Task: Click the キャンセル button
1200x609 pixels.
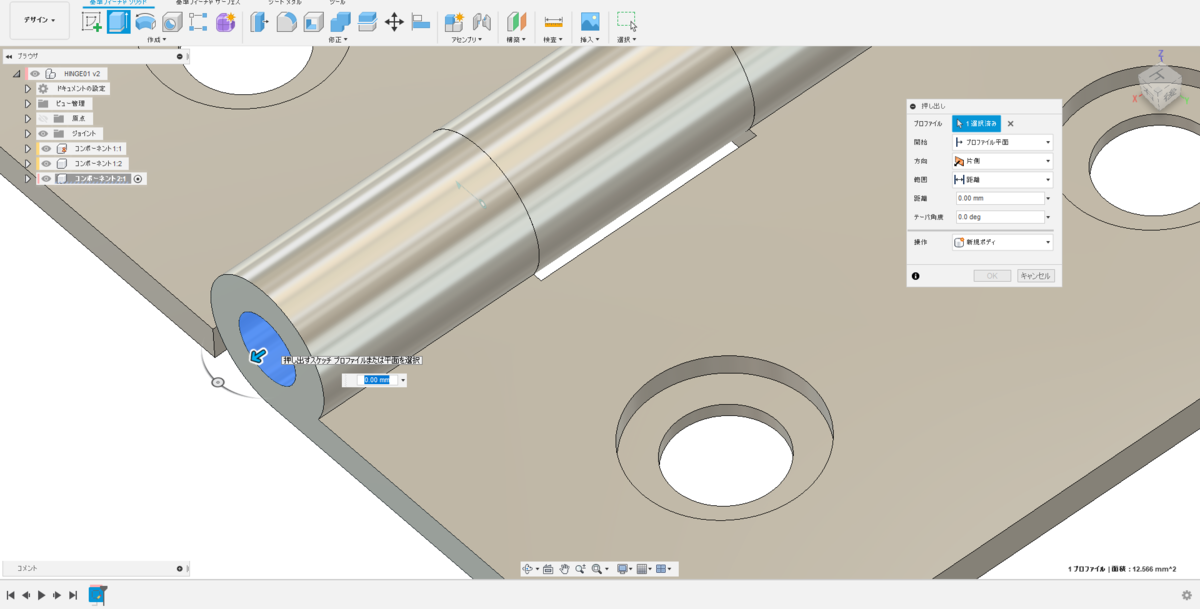Action: (1036, 276)
